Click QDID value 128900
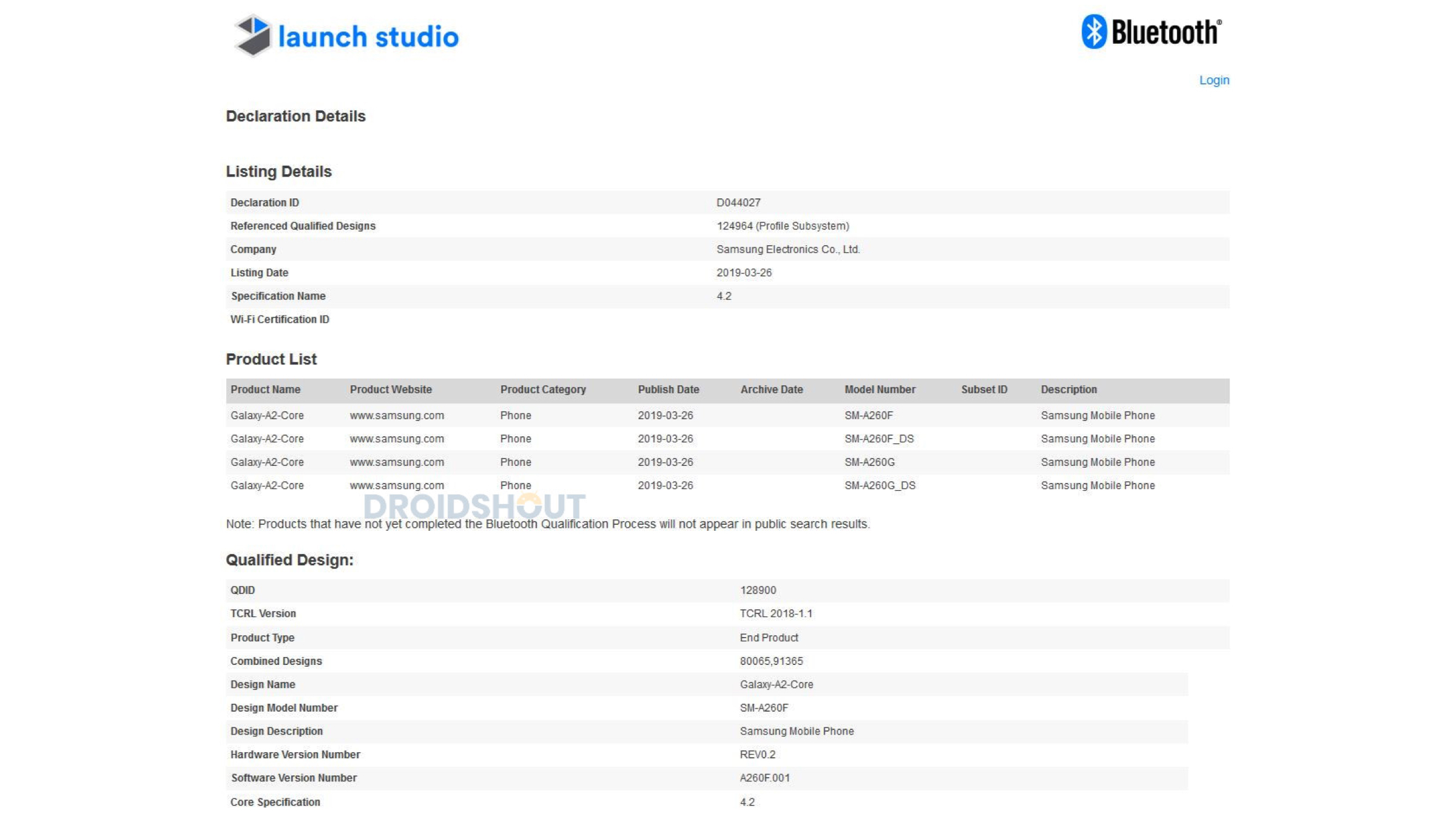Viewport: 1456px width, 816px height. [757, 590]
